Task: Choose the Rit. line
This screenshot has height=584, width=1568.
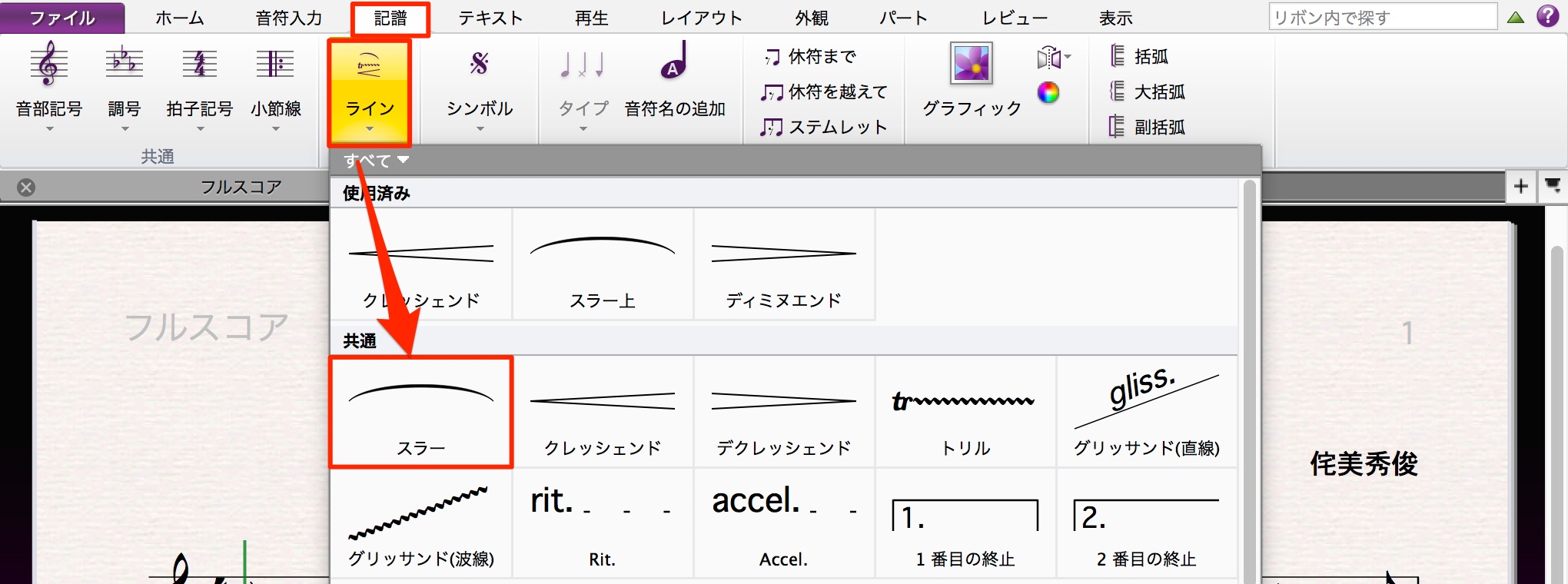Action: [x=603, y=524]
